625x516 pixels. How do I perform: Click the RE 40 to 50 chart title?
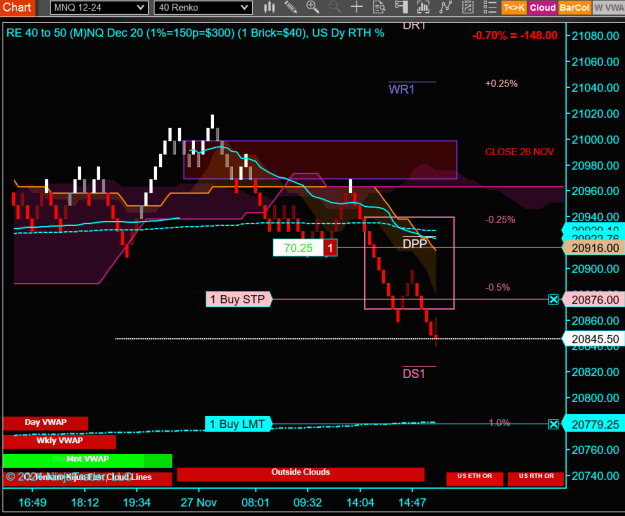pyautogui.click(x=195, y=33)
